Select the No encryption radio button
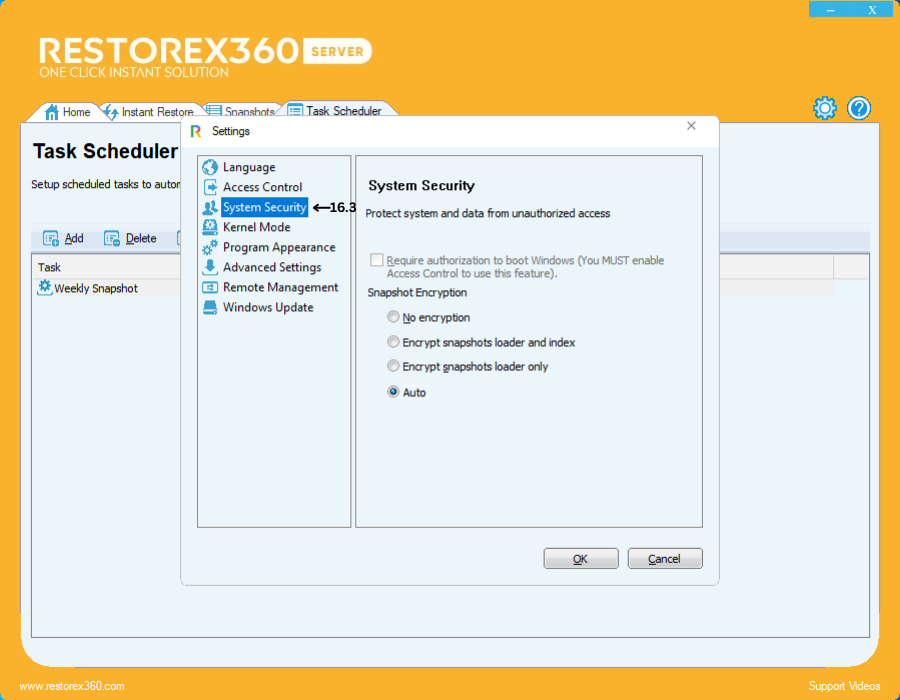The height and width of the screenshot is (700, 900). [x=393, y=317]
